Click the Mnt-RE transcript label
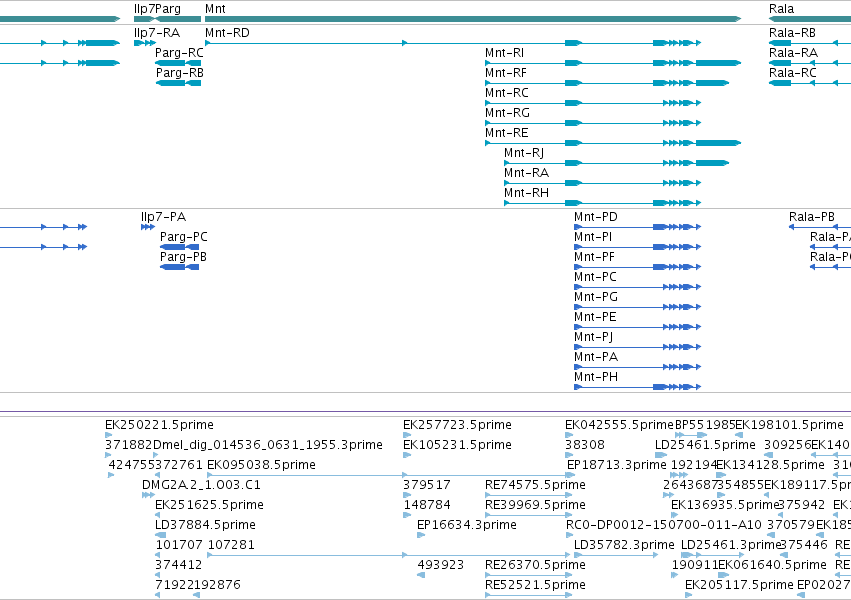This screenshot has height=600, width=851. pyautogui.click(x=506, y=133)
